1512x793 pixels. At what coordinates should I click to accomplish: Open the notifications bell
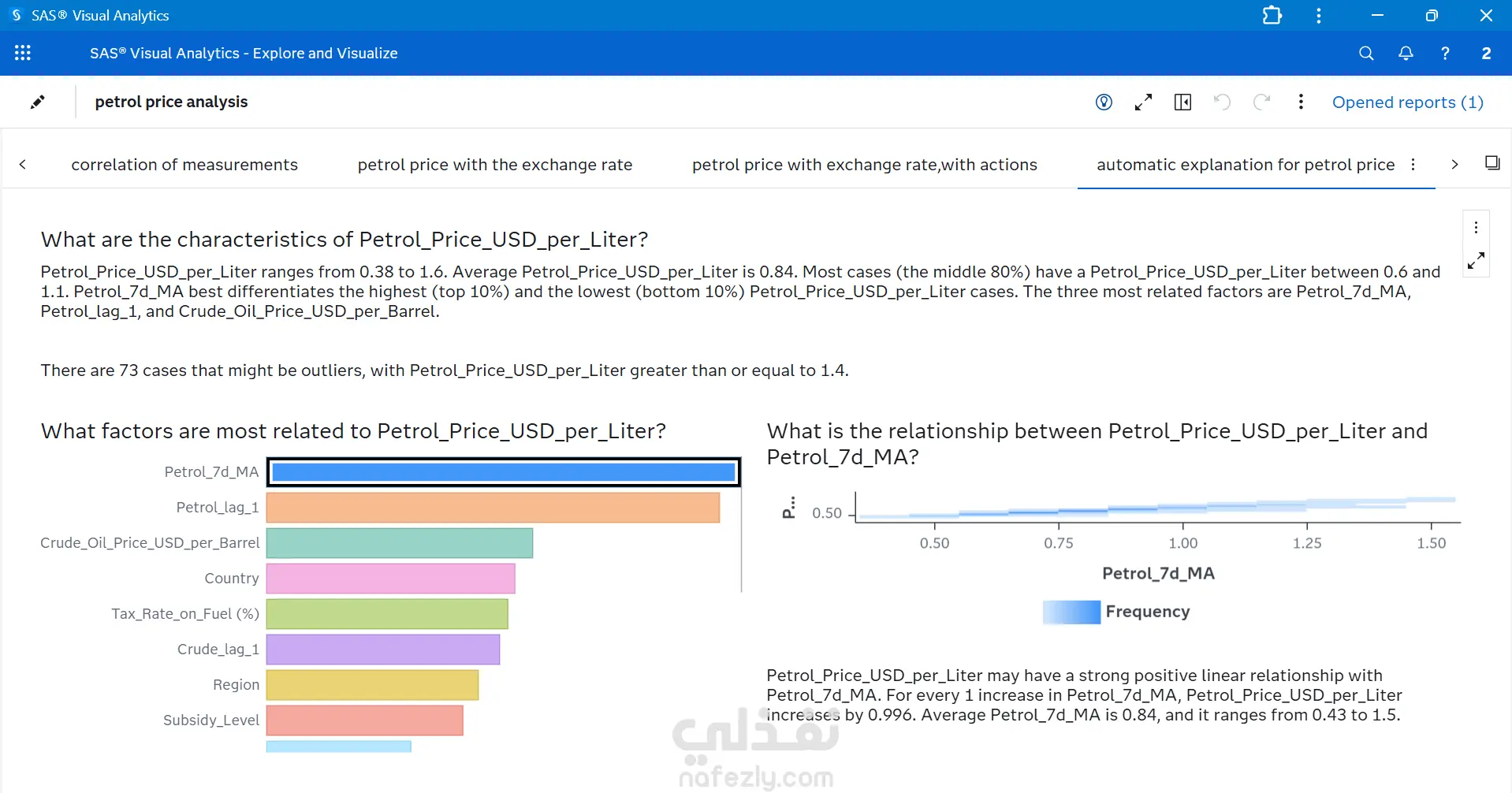tap(1406, 53)
